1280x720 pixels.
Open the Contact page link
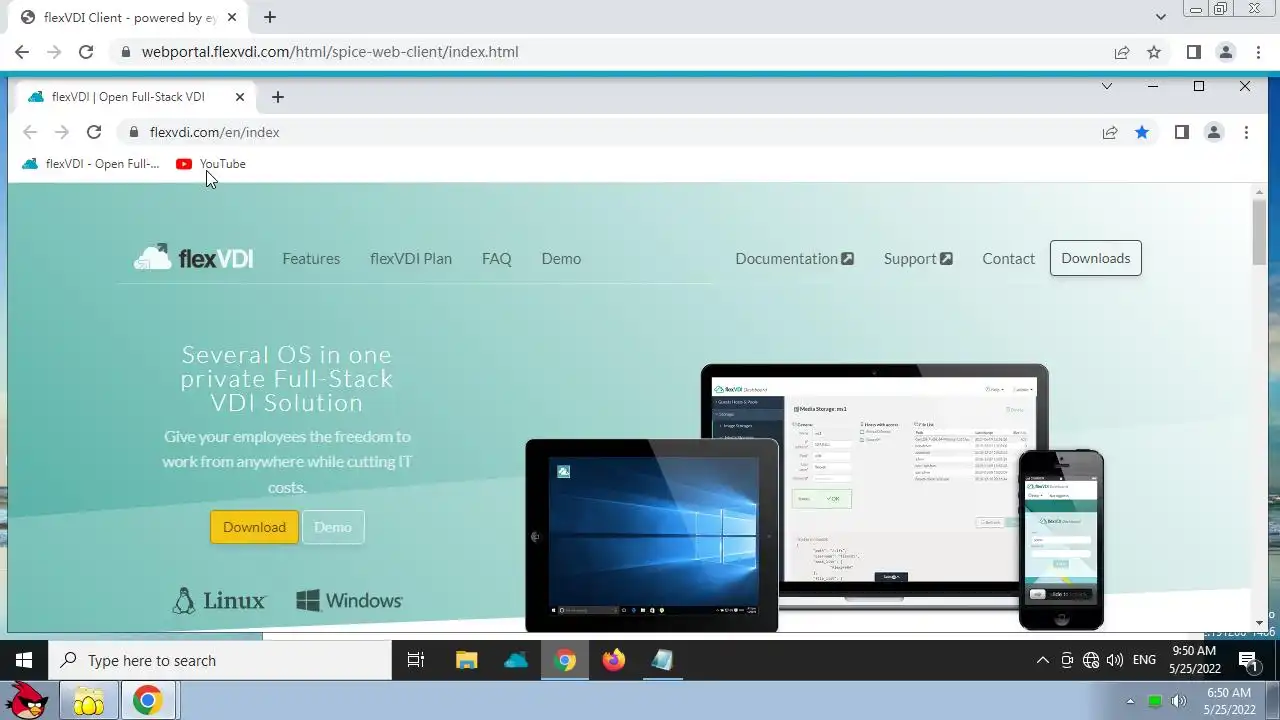[1008, 258]
